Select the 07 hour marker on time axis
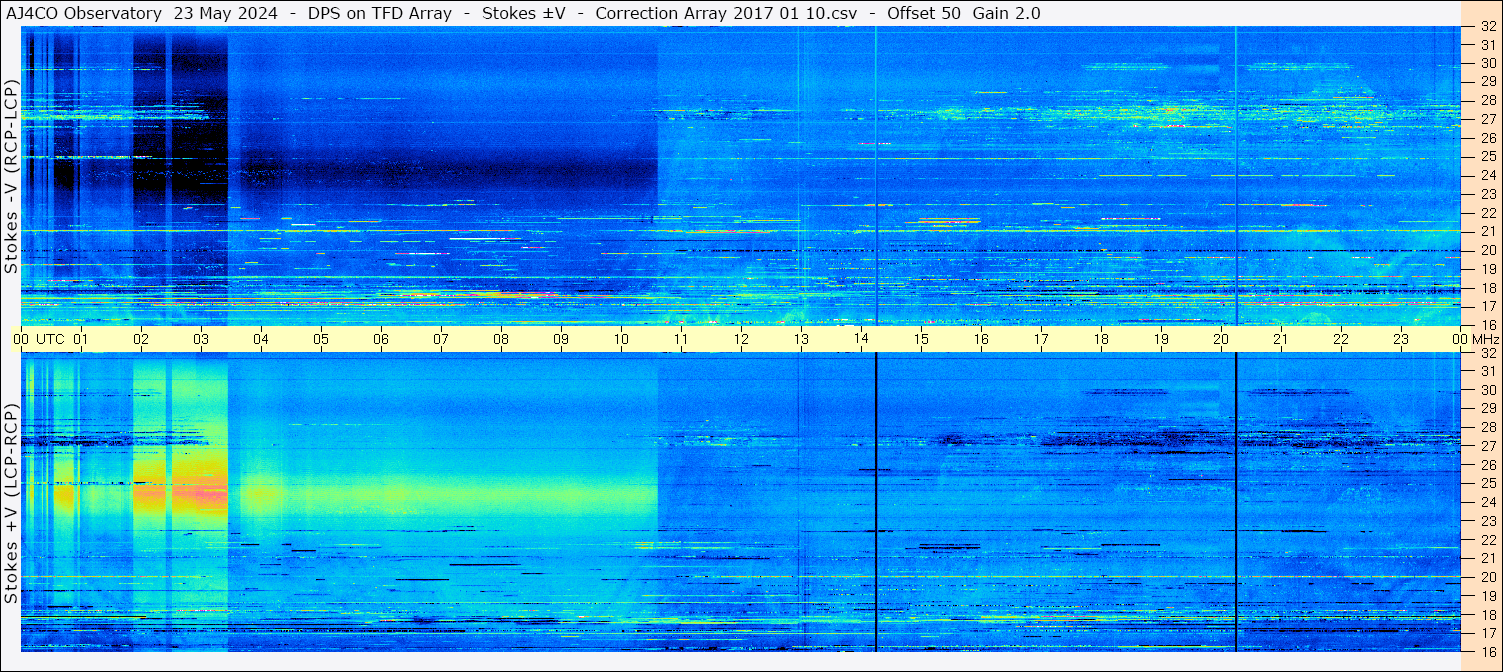Viewport: 1503px width, 672px height. (441, 339)
